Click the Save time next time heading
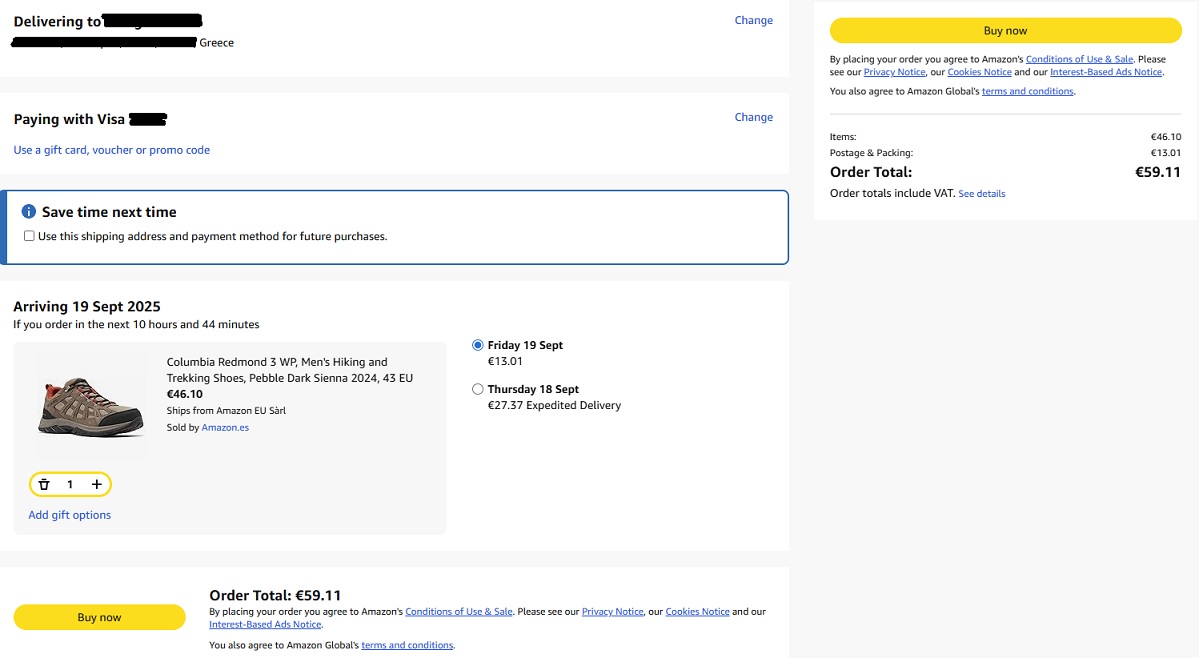Viewport: 1199px width, 658px height. tap(109, 212)
